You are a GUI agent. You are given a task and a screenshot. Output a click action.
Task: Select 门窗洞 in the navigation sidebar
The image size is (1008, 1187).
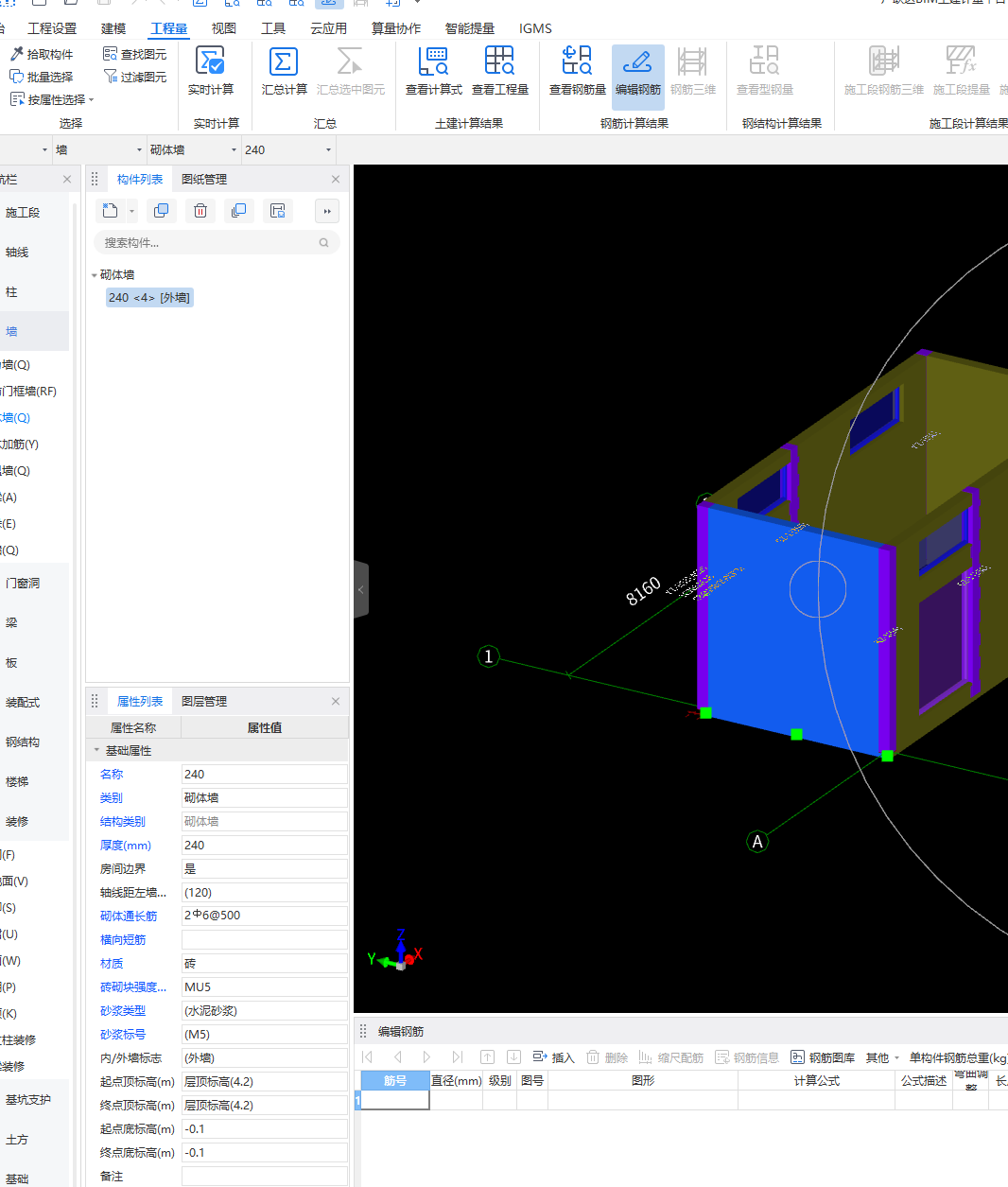pyautogui.click(x=23, y=584)
